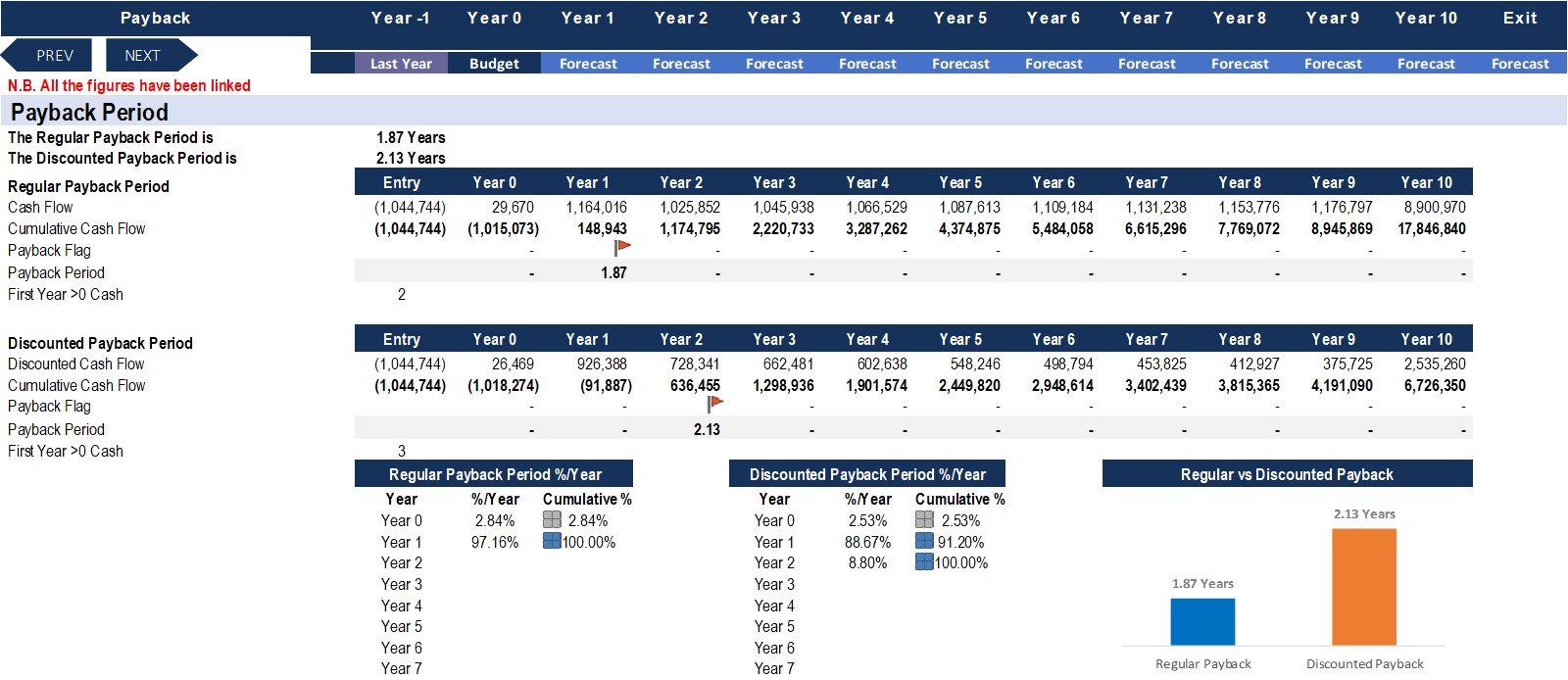Select the Forecast tab under Year 5
The width and height of the screenshot is (1568, 680).
pos(960,64)
